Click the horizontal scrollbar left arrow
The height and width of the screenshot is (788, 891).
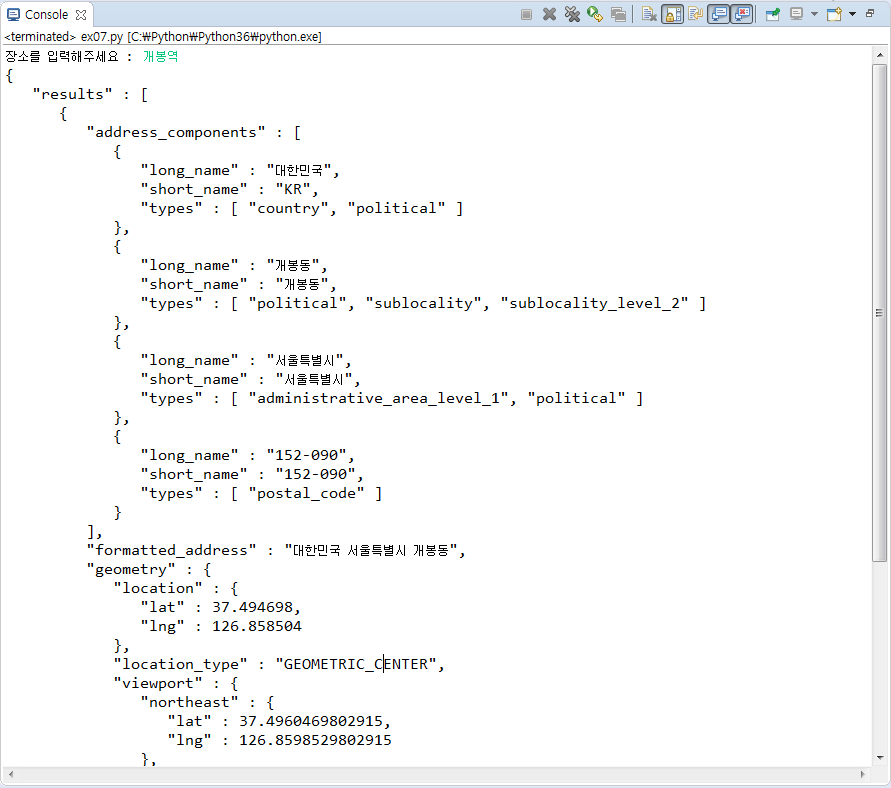tap(11, 774)
